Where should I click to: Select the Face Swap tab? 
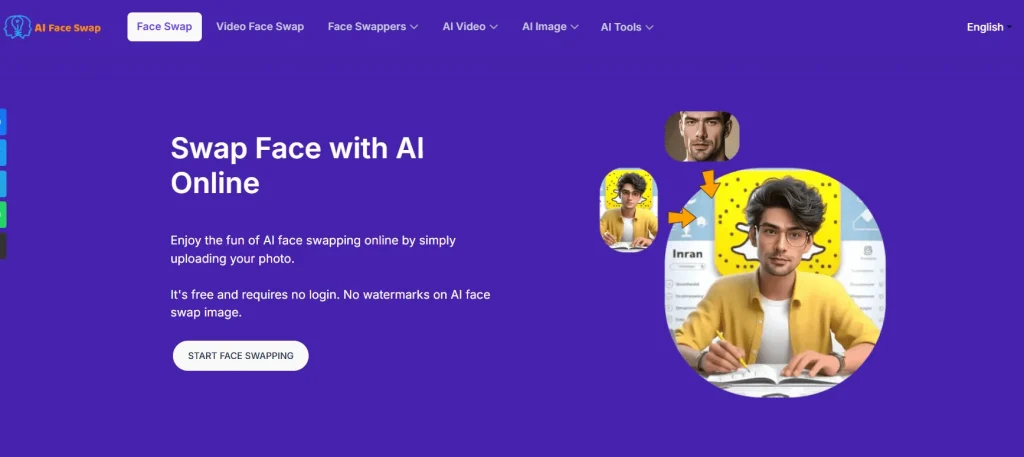[165, 27]
